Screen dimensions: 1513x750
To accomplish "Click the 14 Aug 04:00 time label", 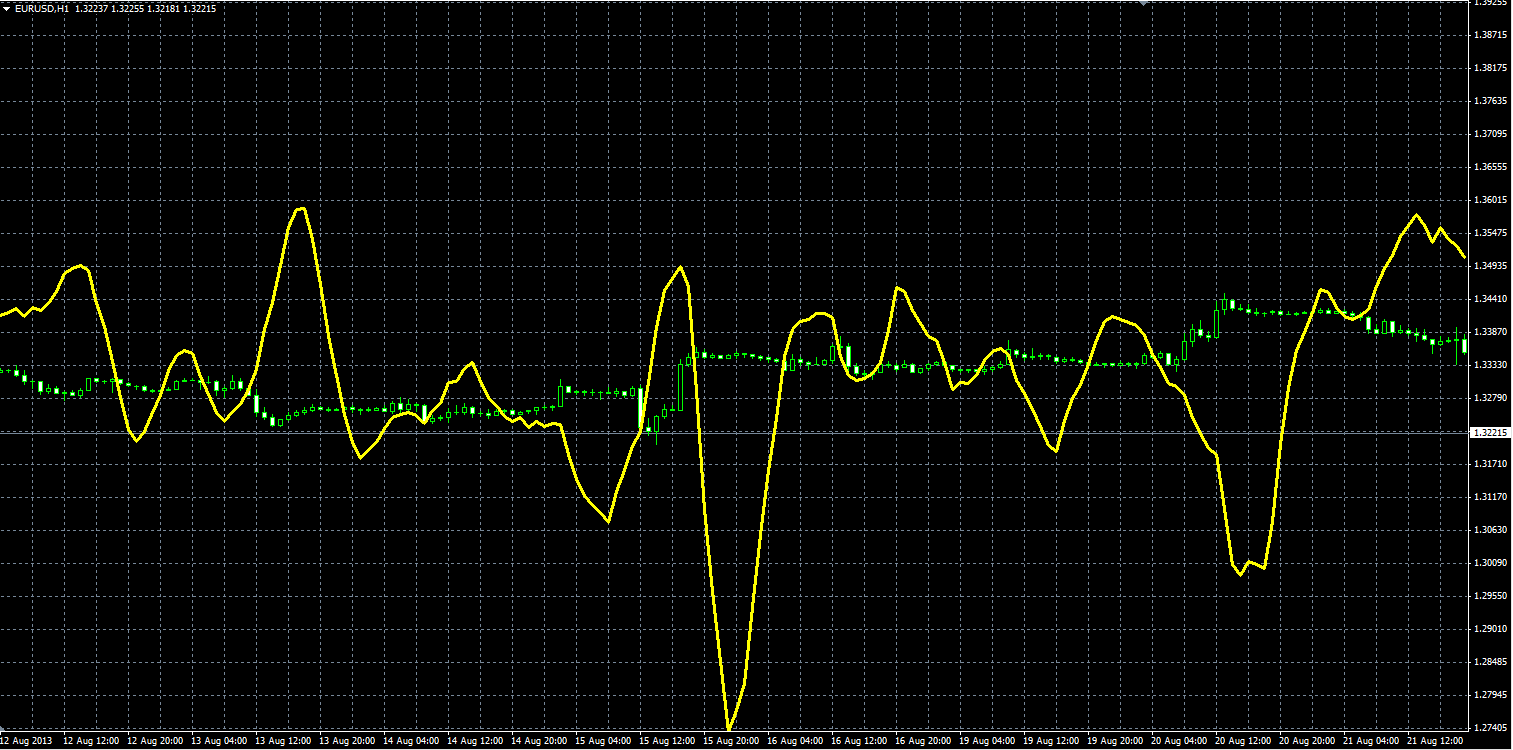I will pos(411,741).
